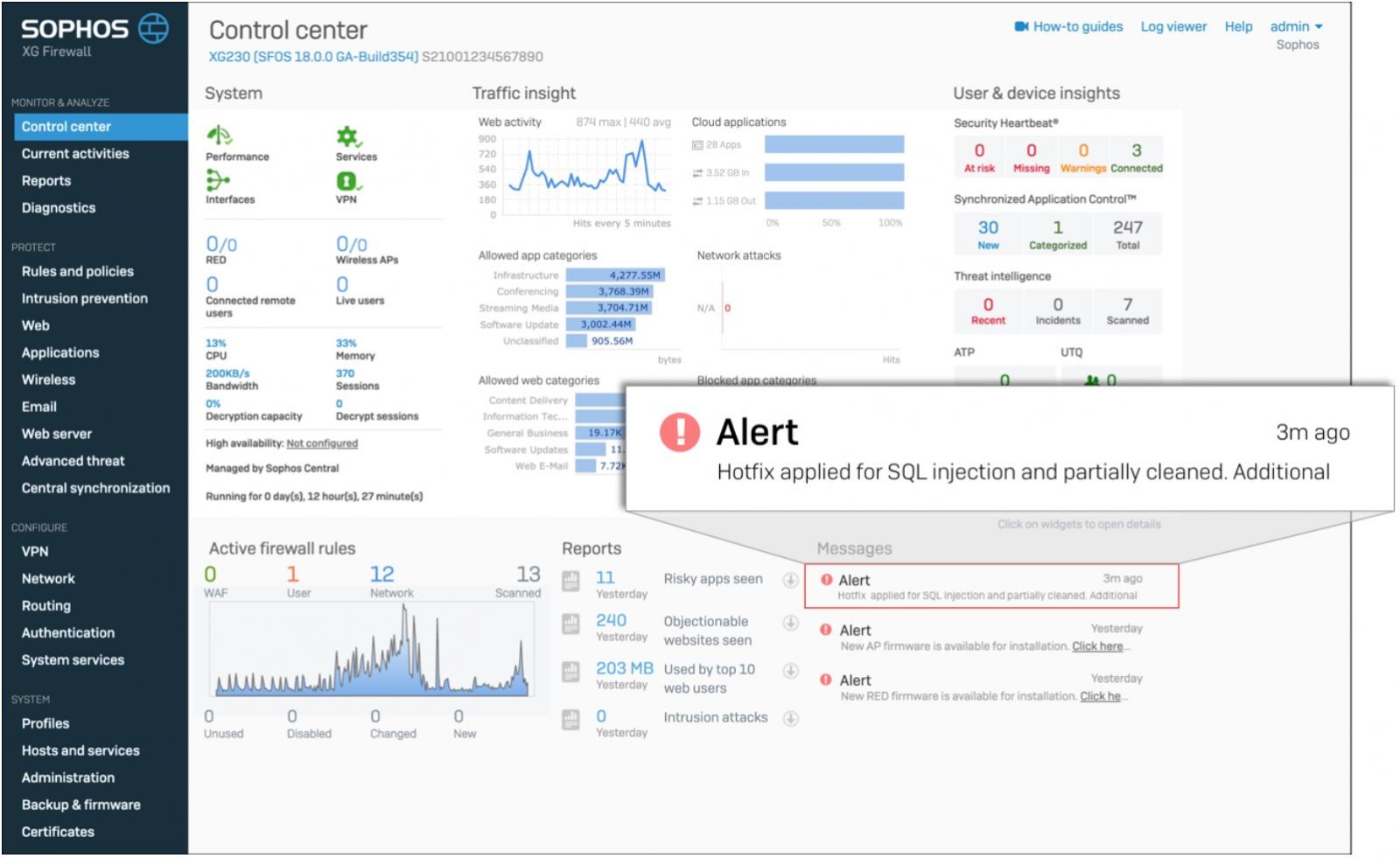This screenshot has width=1400, height=858.
Task: Open Wireless in sidebar
Action: point(49,380)
